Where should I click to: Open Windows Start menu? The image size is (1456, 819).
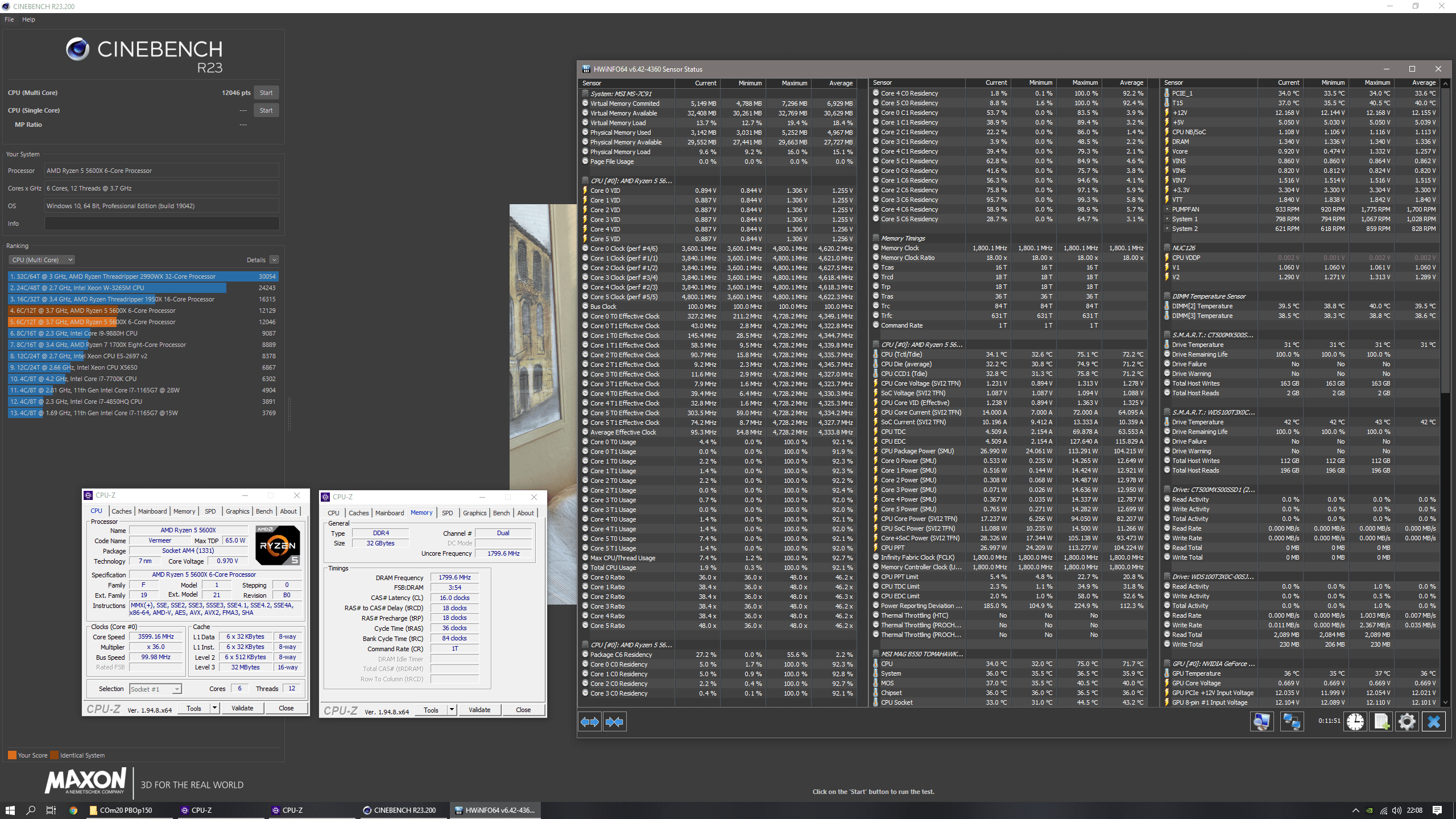[x=10, y=810]
